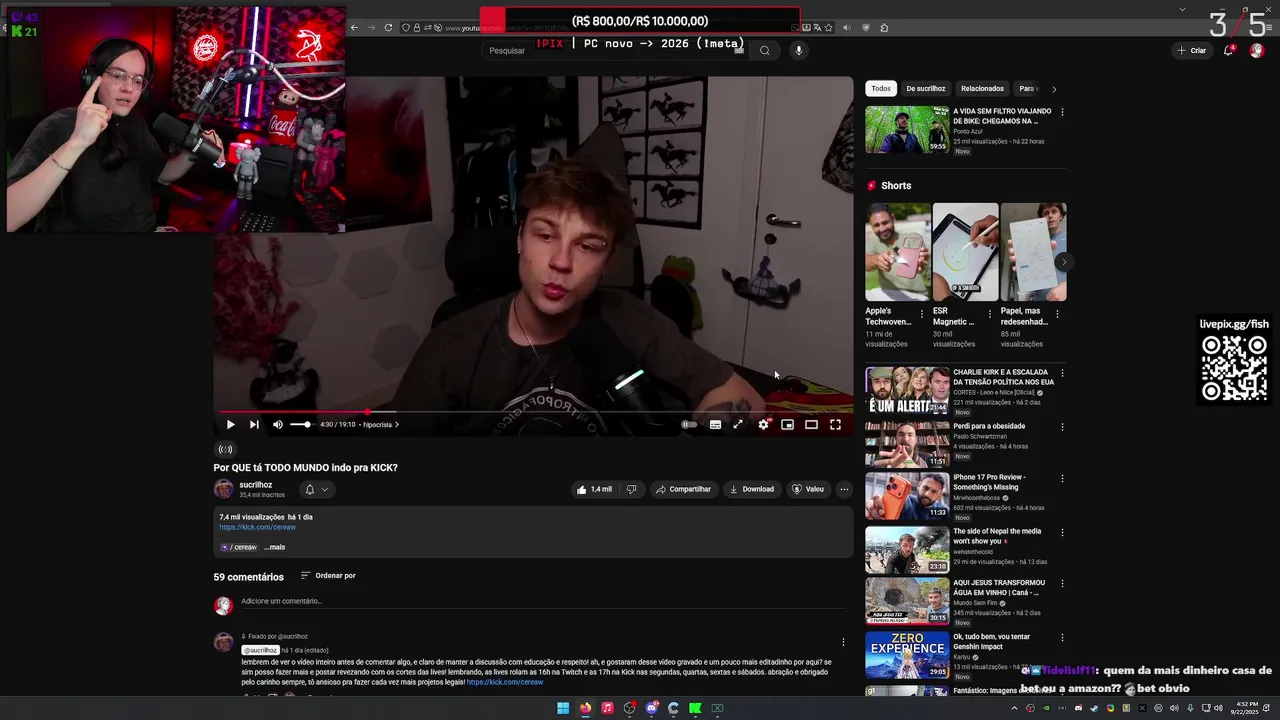Switch to theater mode
The height and width of the screenshot is (720, 1280).
(811, 424)
